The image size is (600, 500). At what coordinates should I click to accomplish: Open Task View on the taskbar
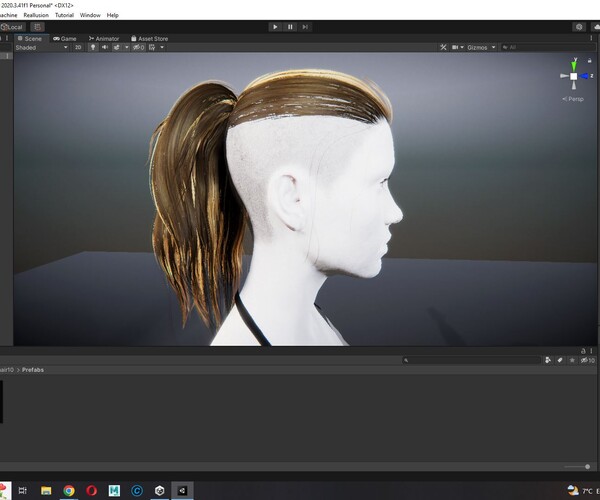(x=23, y=490)
